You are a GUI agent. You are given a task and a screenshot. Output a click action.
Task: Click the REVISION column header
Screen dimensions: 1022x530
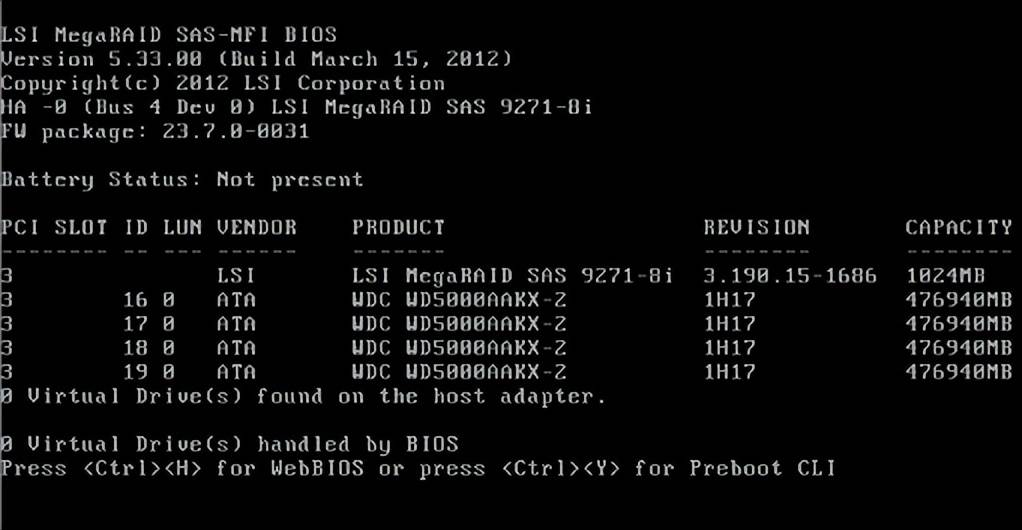756,227
